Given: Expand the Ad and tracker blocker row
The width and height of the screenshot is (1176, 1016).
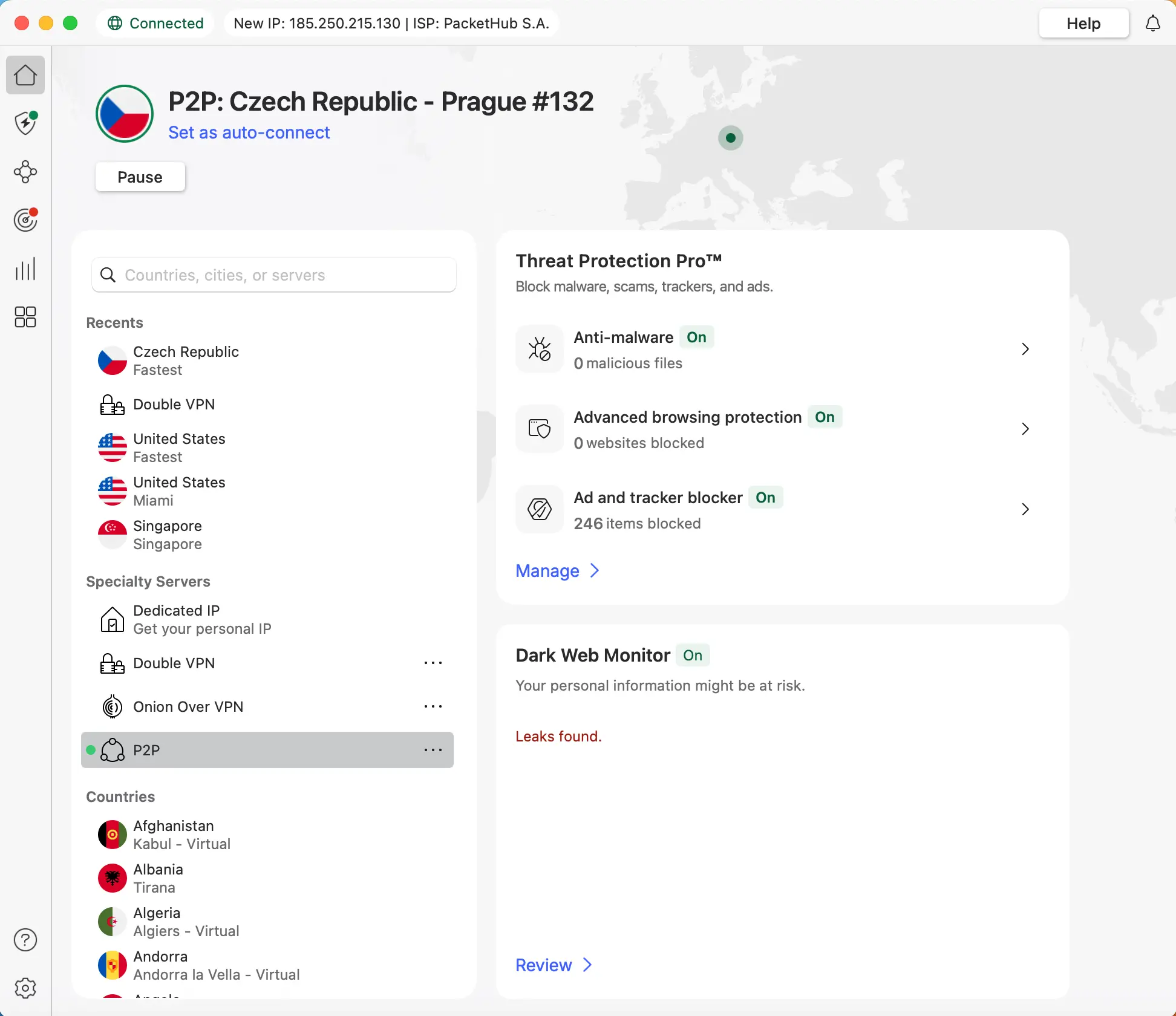Looking at the screenshot, I should pyautogui.click(x=1025, y=509).
